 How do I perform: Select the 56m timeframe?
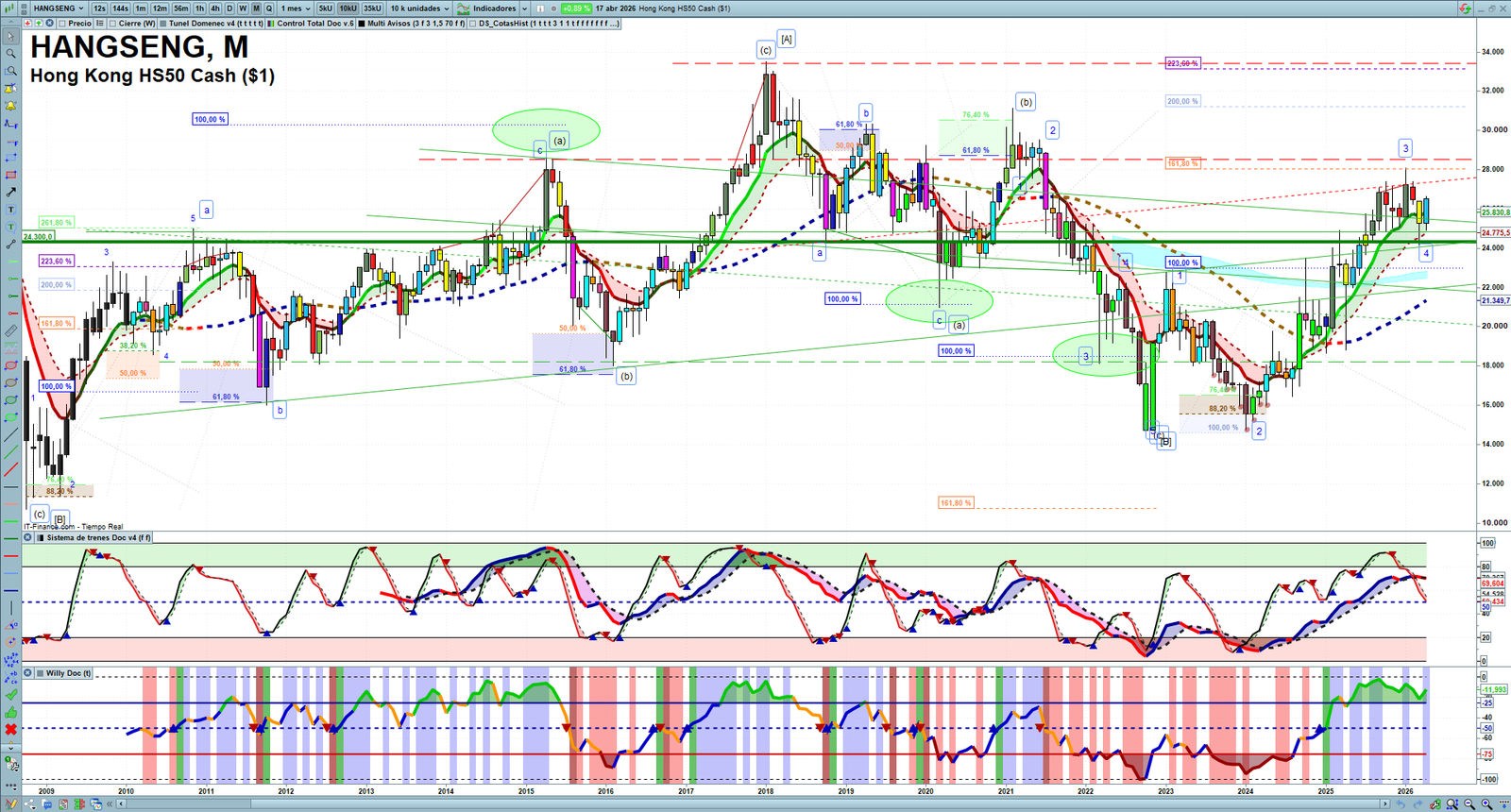[181, 8]
